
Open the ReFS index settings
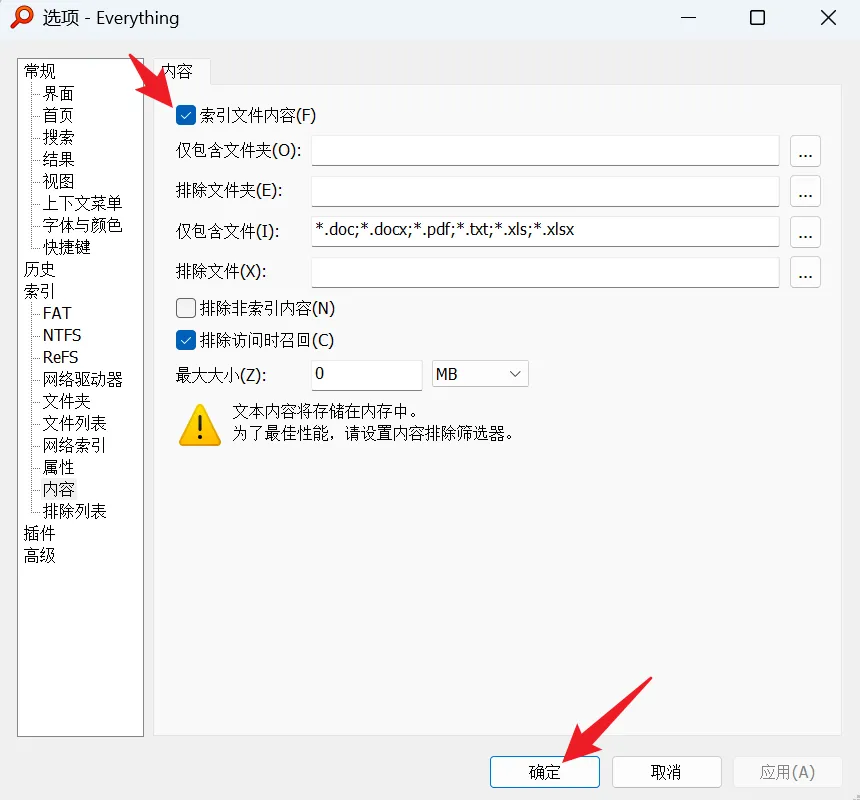coord(60,357)
